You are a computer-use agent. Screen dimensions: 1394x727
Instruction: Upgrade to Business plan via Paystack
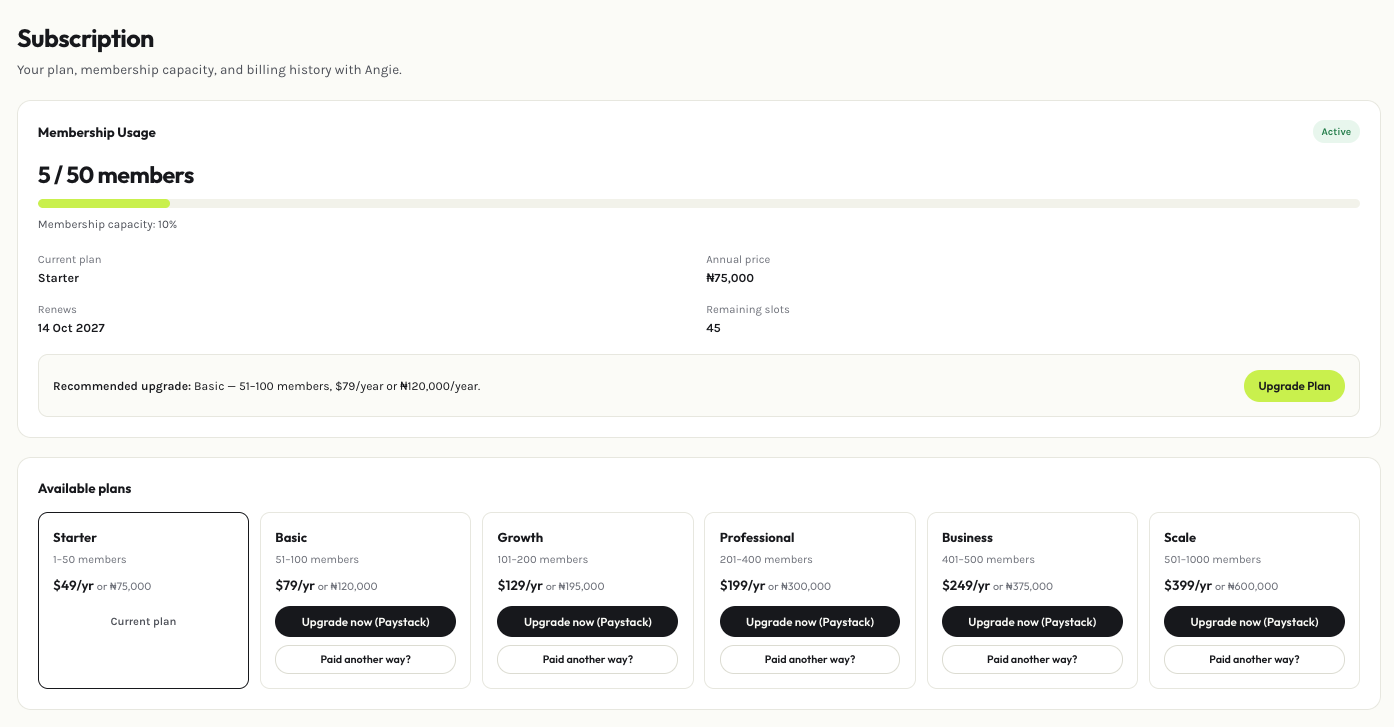pos(1032,622)
